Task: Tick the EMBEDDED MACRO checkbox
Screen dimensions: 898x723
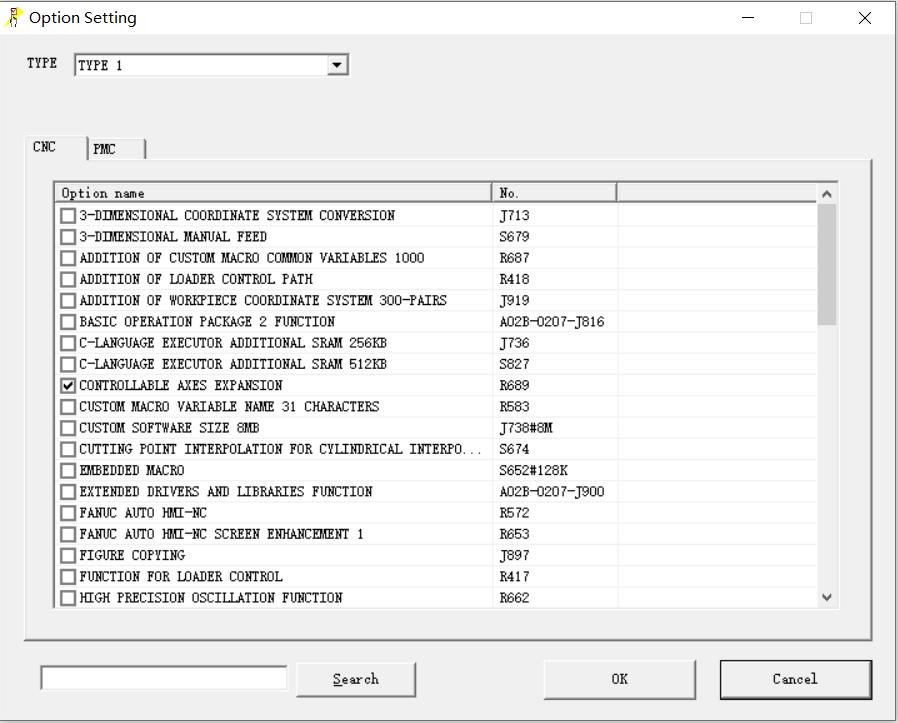Action: point(68,471)
